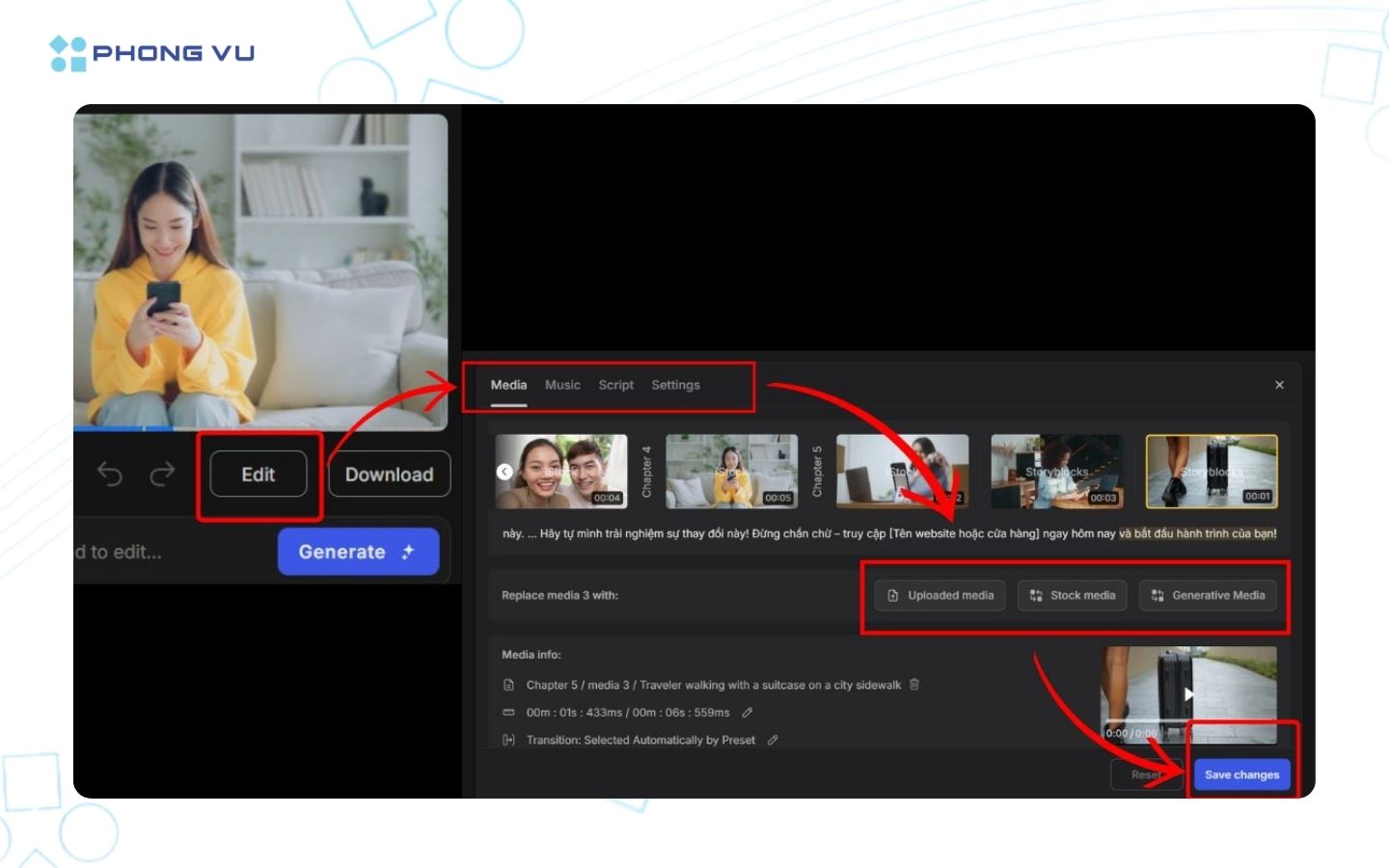Select the Undo arrow icon
Screen dimensions: 1389x868
[110, 474]
